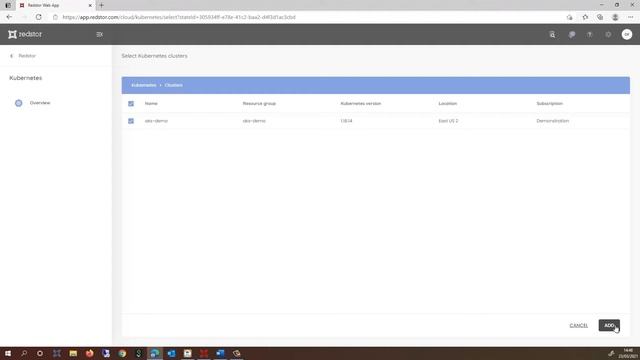Click the Edge browser taskbar icon
Screen dimensions: 640x360
155,353
